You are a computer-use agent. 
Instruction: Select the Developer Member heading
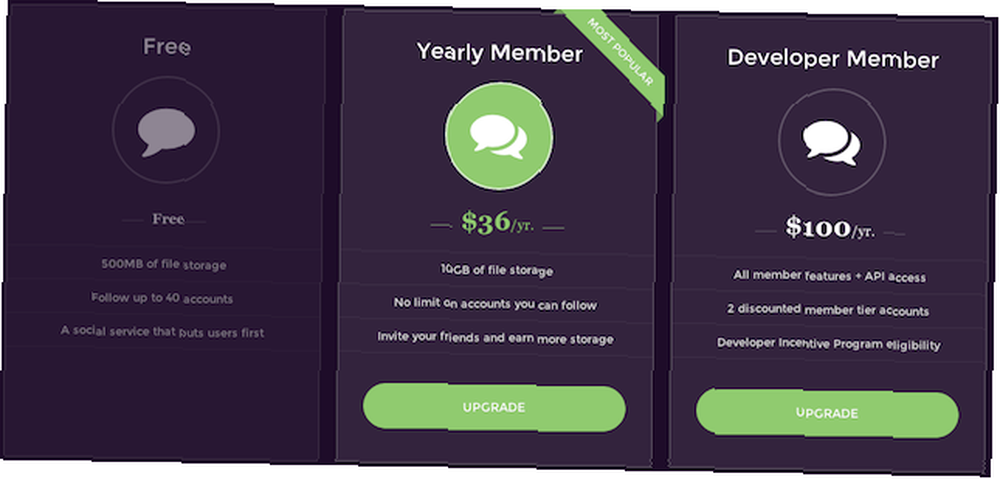pyautogui.click(x=833, y=59)
